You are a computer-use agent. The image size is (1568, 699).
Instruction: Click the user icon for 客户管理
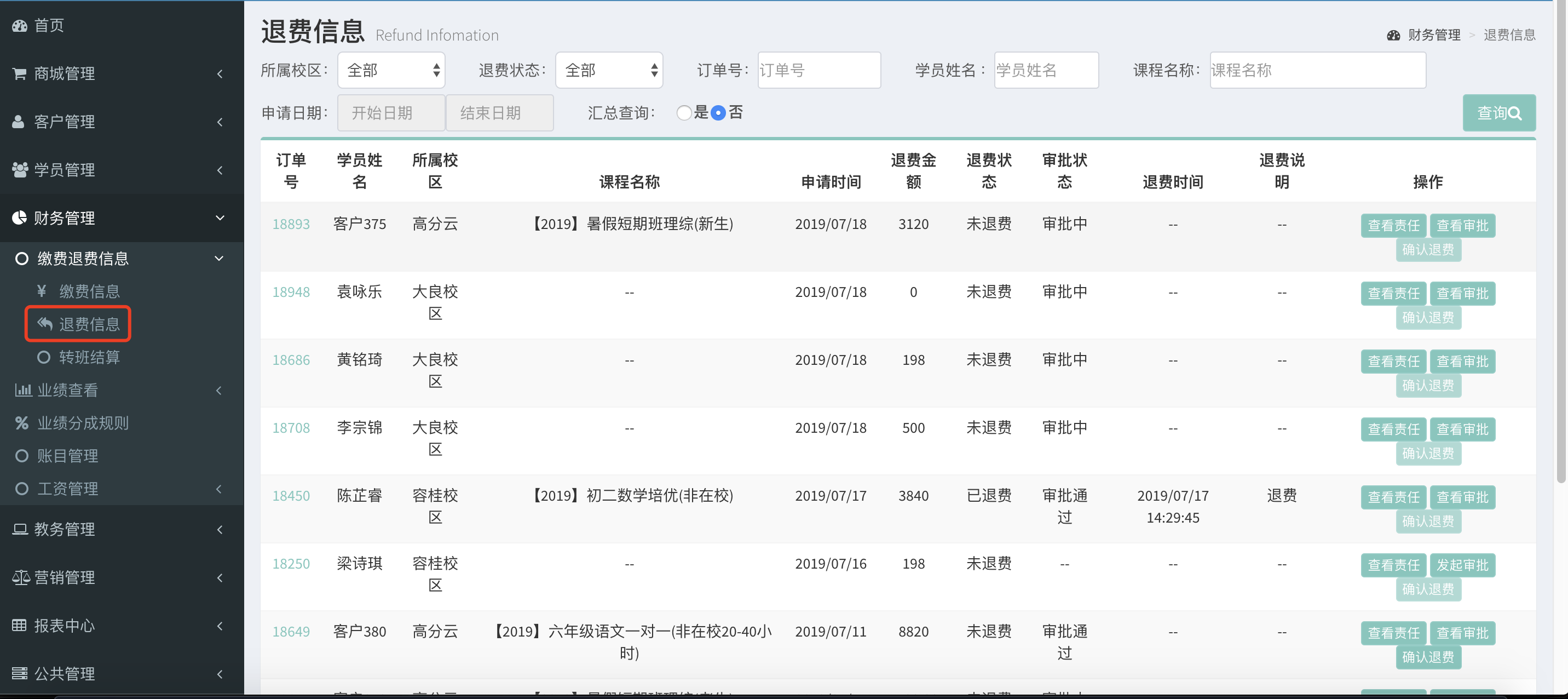pyautogui.click(x=19, y=122)
